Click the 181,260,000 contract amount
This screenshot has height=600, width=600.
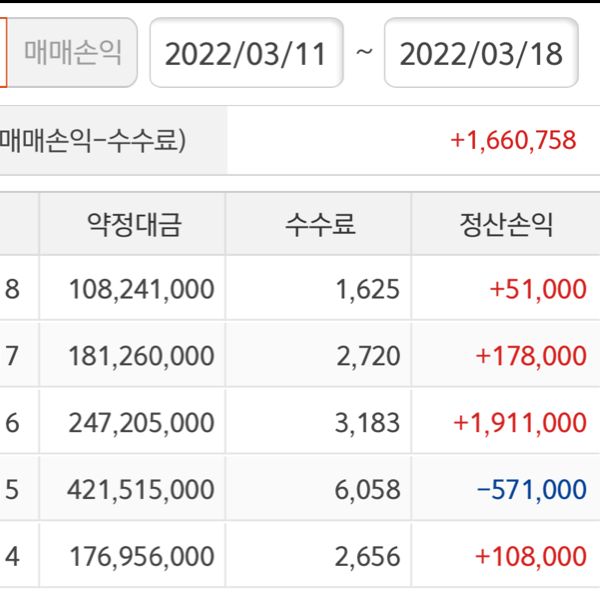(x=142, y=355)
